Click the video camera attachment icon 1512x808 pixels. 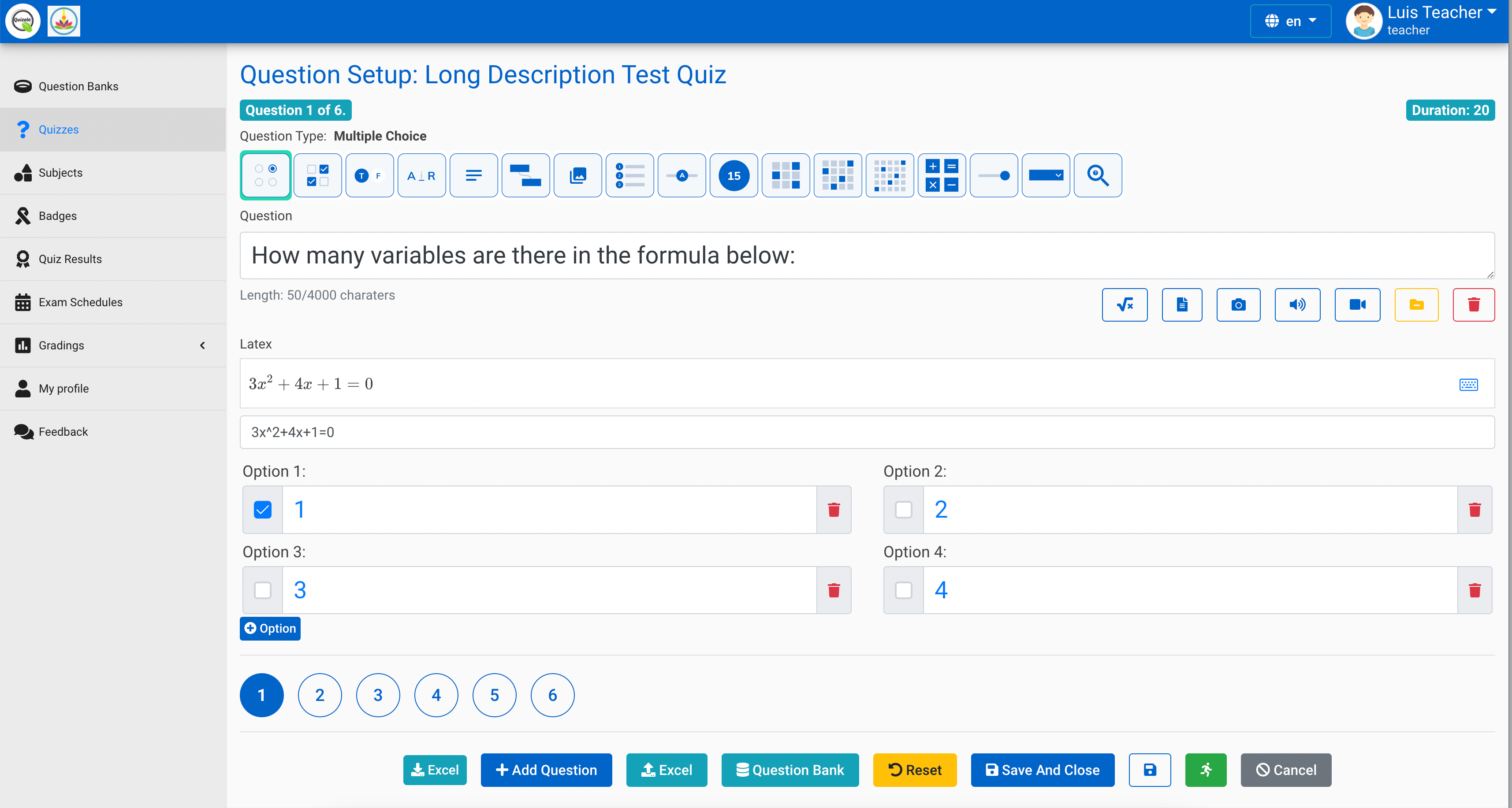coord(1357,304)
